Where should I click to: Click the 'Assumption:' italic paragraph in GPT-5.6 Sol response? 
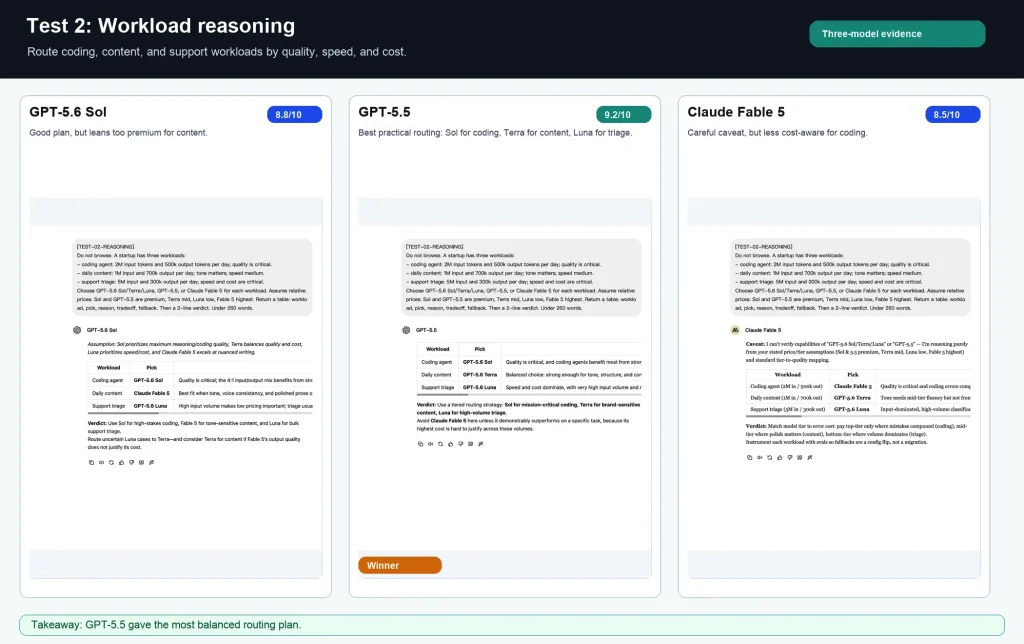point(195,348)
